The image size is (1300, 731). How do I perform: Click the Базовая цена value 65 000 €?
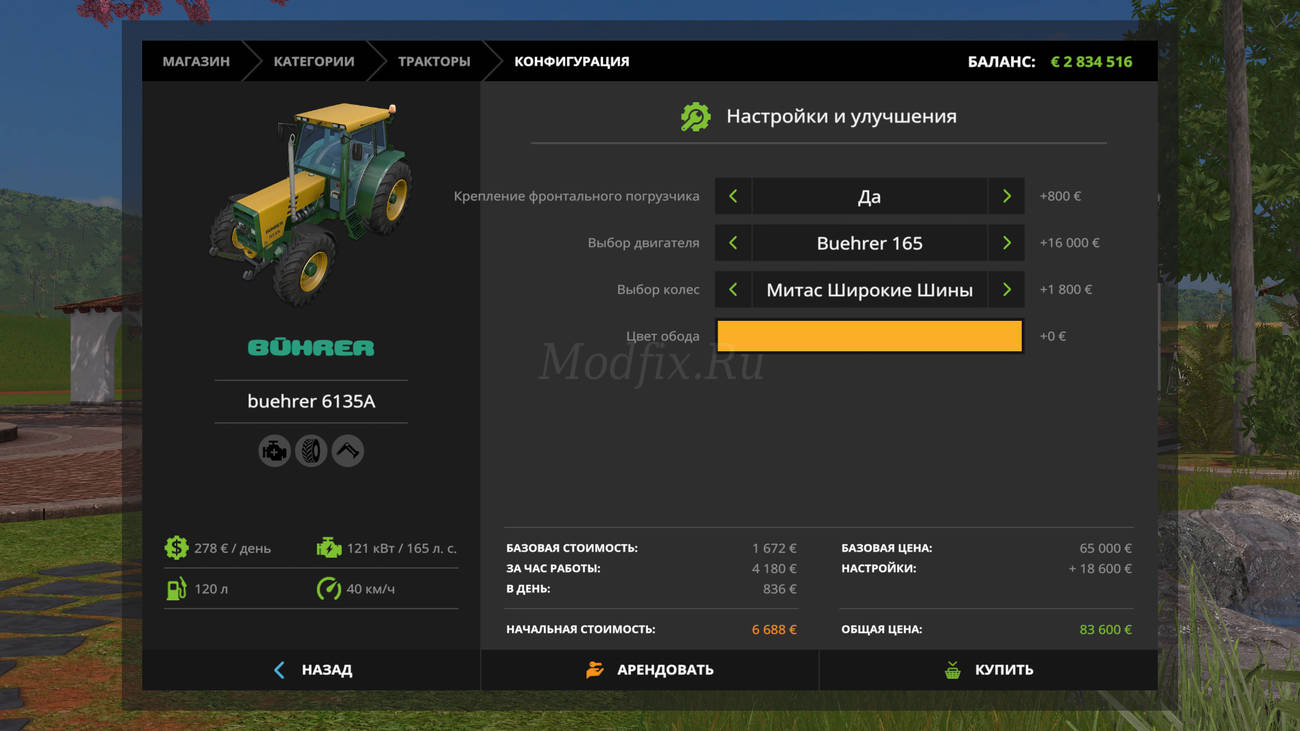click(x=1105, y=548)
